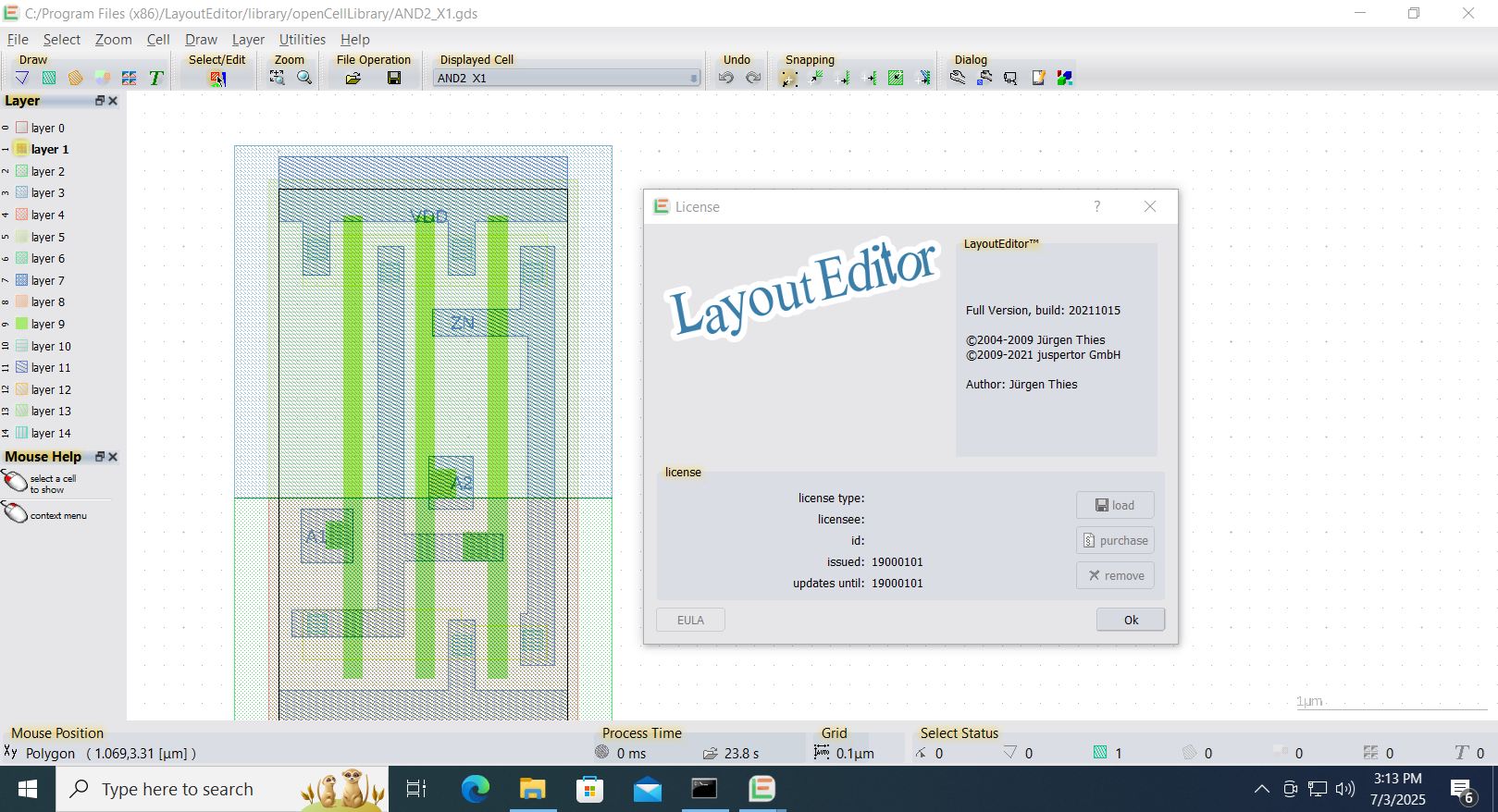Open a file via the folder icon

[353, 79]
